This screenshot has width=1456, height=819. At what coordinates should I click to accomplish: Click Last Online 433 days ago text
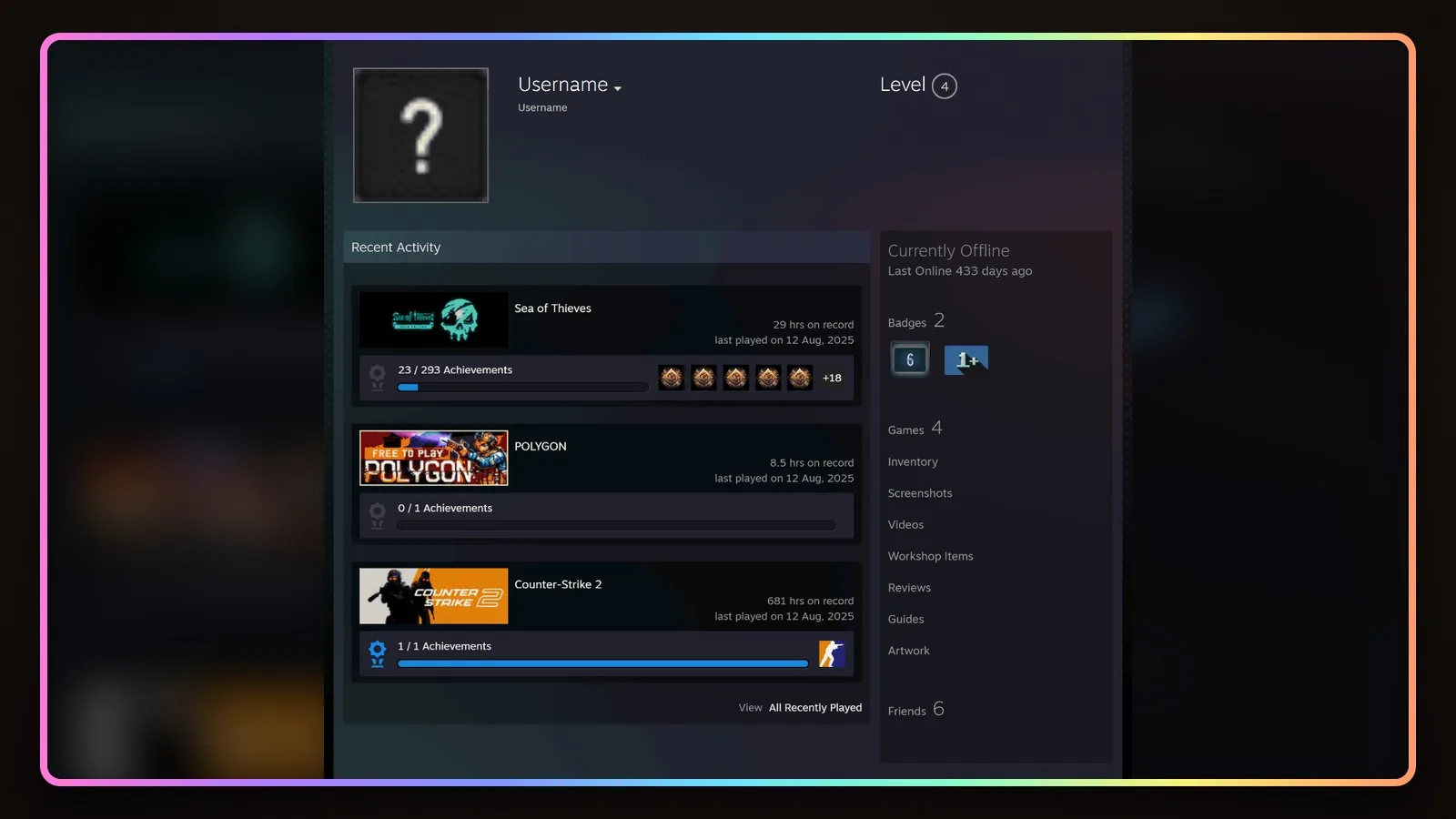coord(960,271)
